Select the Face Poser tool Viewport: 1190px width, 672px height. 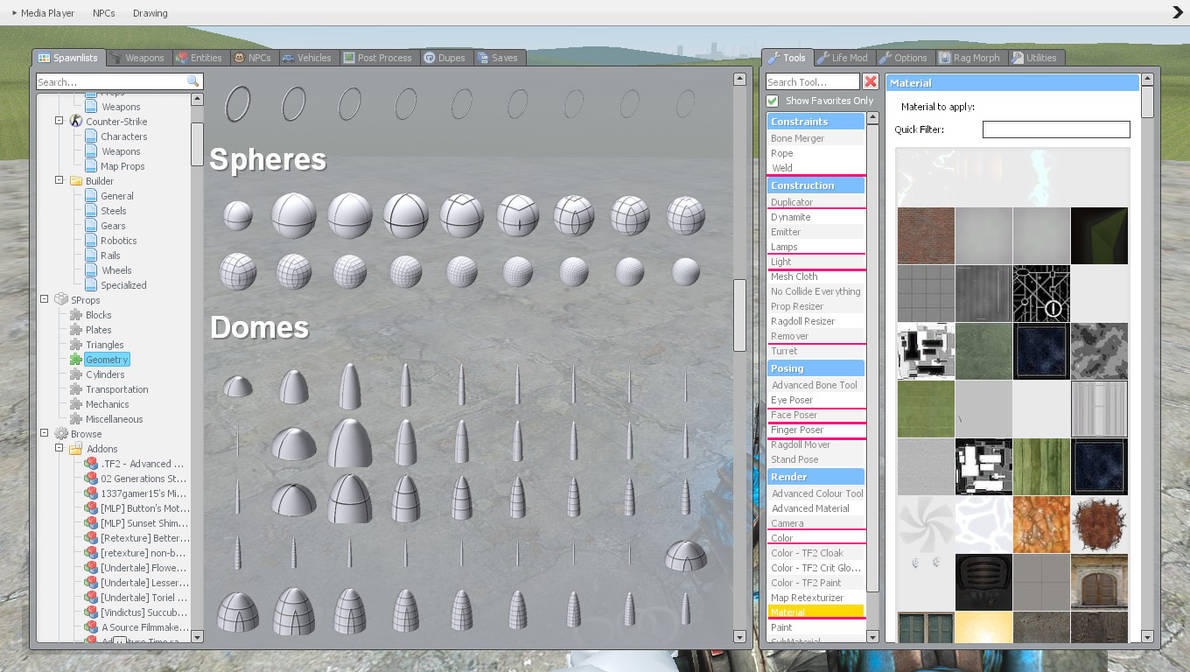click(x=816, y=415)
